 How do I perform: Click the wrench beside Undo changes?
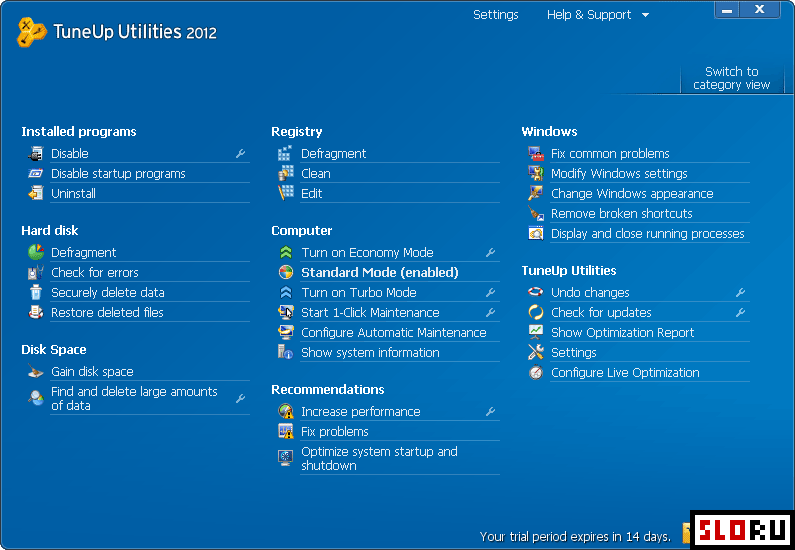(x=741, y=292)
